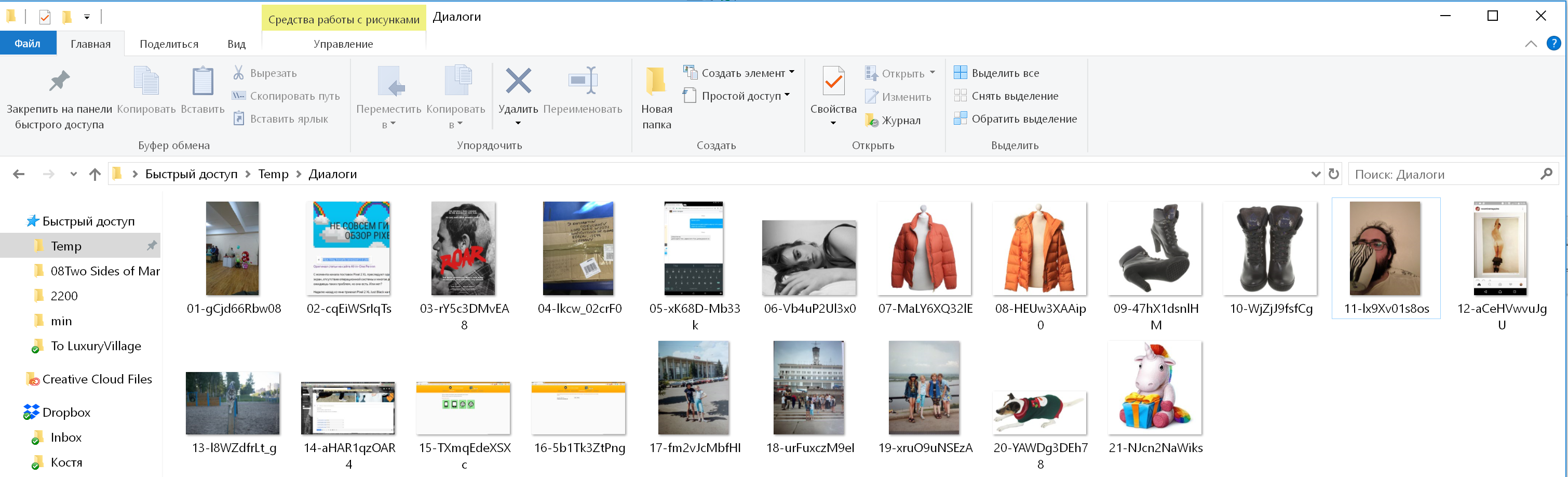Open the Удалить options dropdown arrow
Screen dimensions: 1568x477
[518, 124]
